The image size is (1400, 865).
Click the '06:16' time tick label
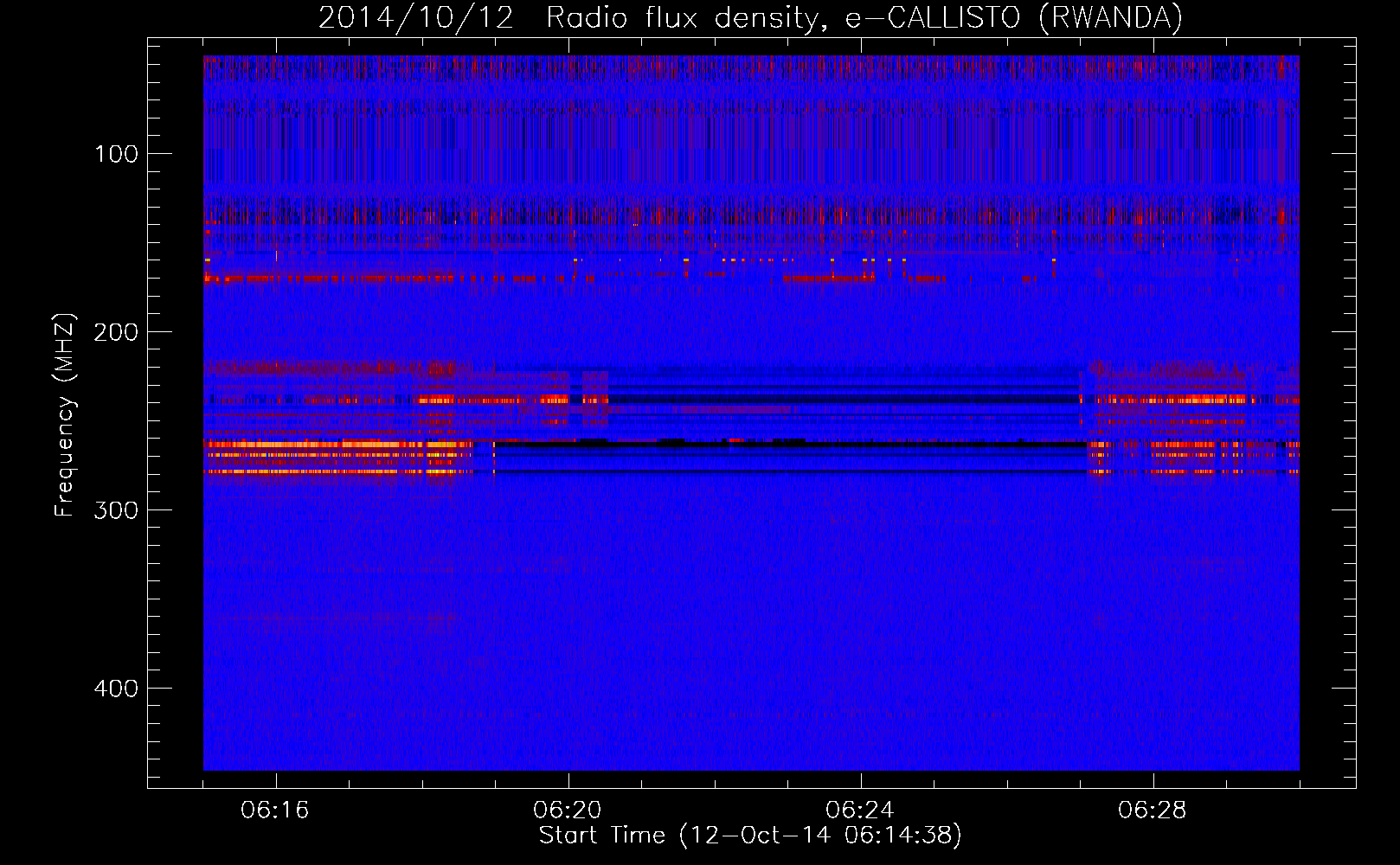(275, 811)
